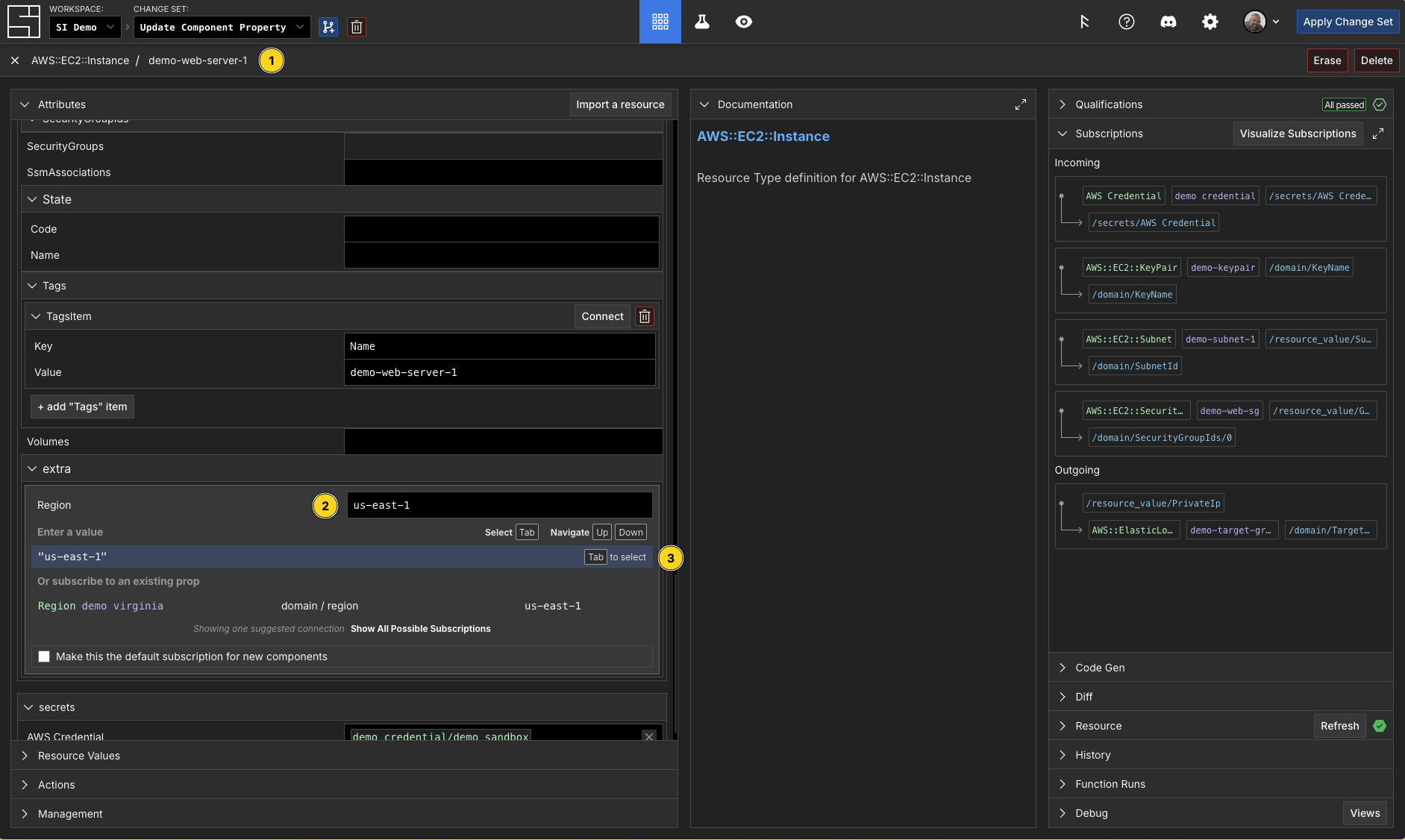This screenshot has width=1405, height=840.
Task: Click the eye review icon in top bar
Action: point(743,22)
